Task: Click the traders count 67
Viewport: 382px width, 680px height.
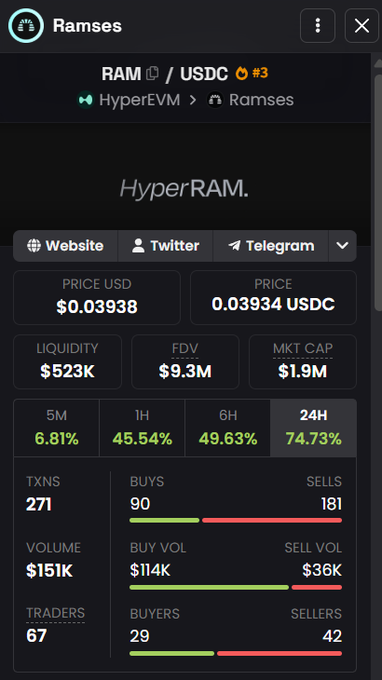Action: [x=36, y=636]
